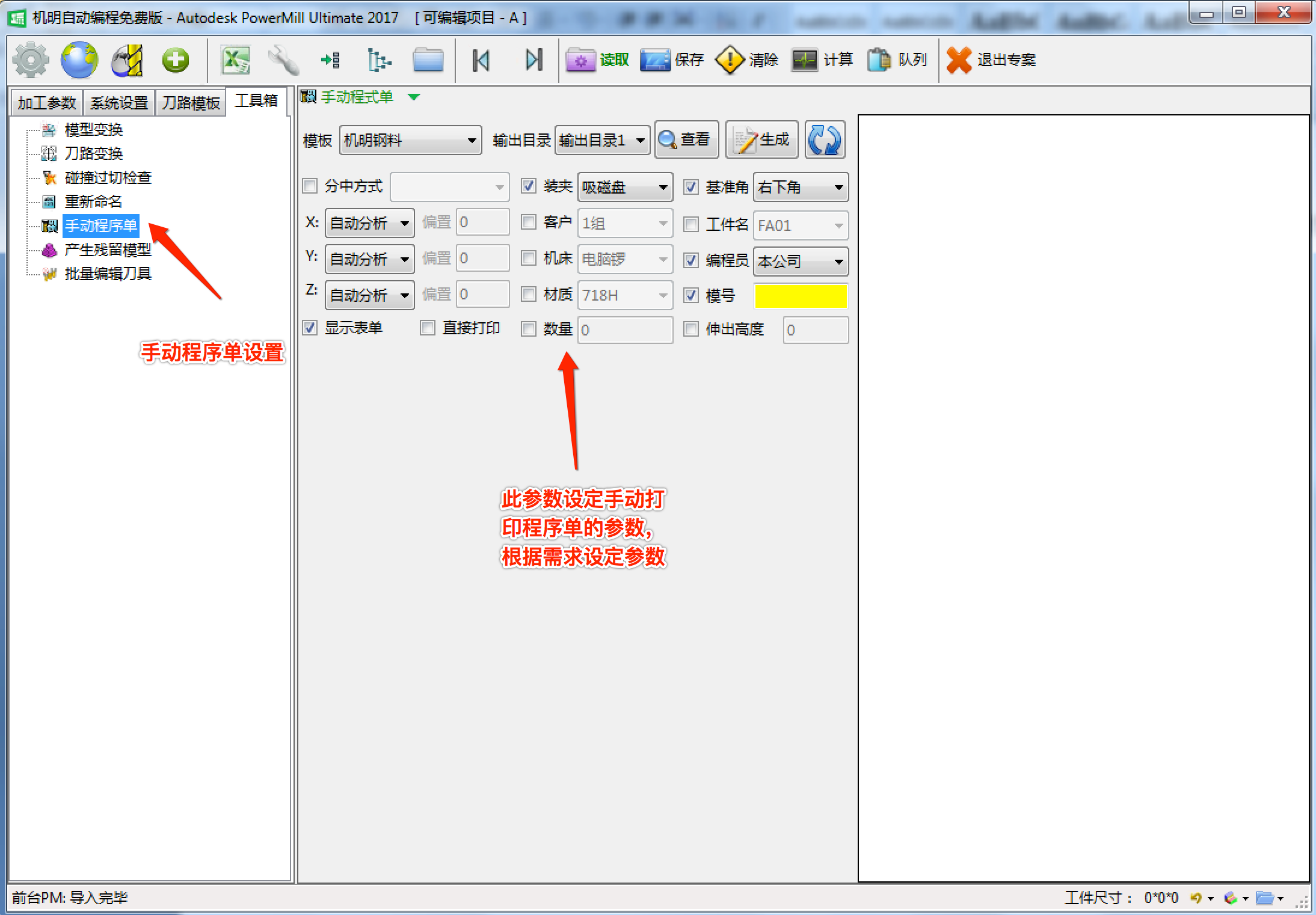
Task: Open the 装夹 吸磁盘 dropdown
Action: coord(625,187)
